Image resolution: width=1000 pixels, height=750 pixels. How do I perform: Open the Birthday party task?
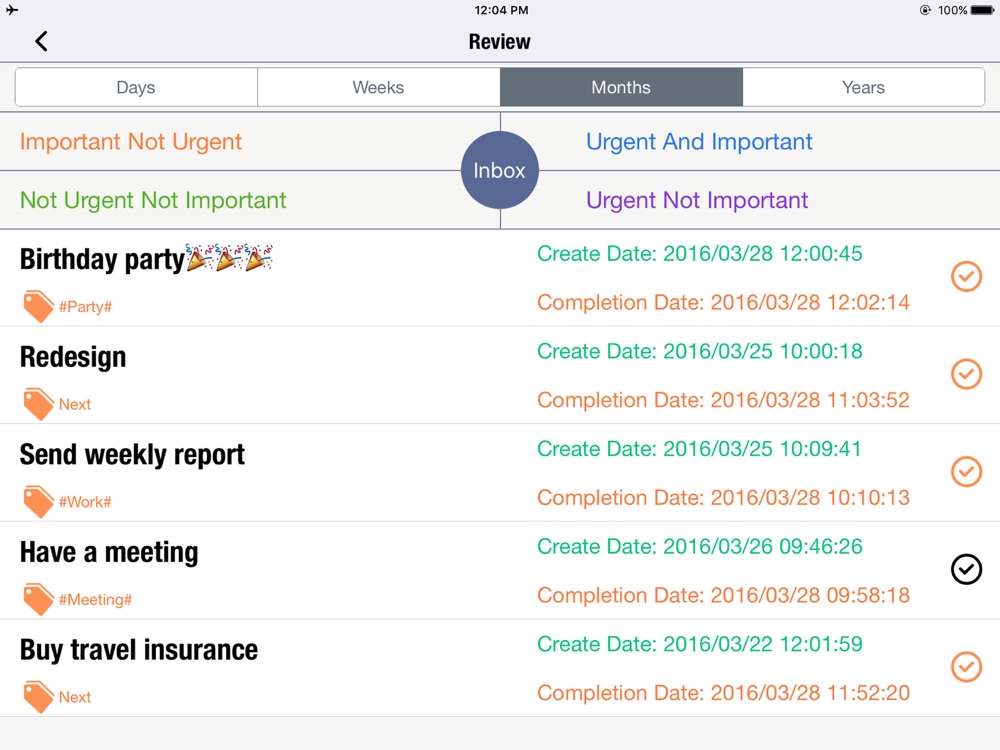click(x=500, y=278)
